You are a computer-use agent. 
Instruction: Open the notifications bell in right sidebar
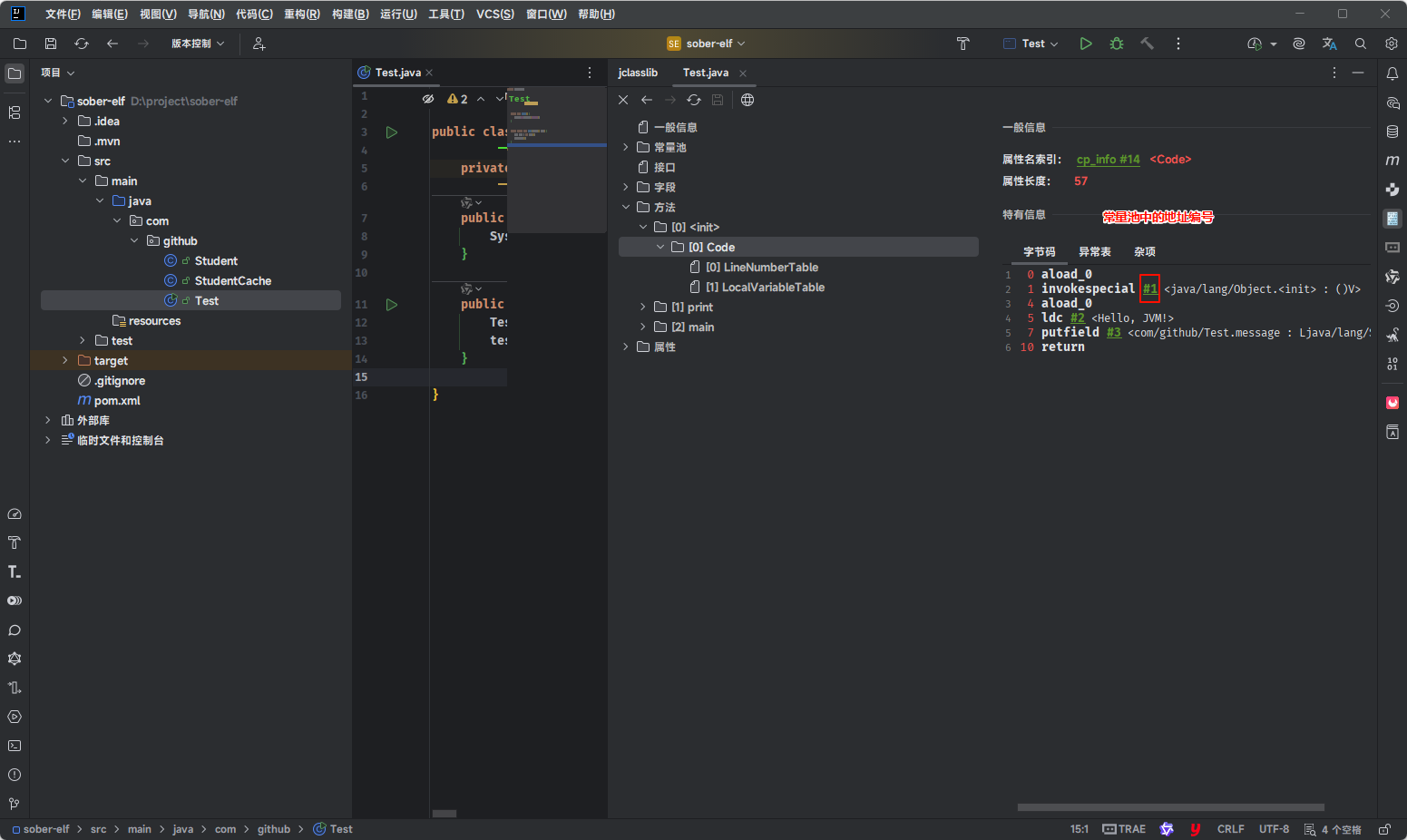pyautogui.click(x=1392, y=73)
